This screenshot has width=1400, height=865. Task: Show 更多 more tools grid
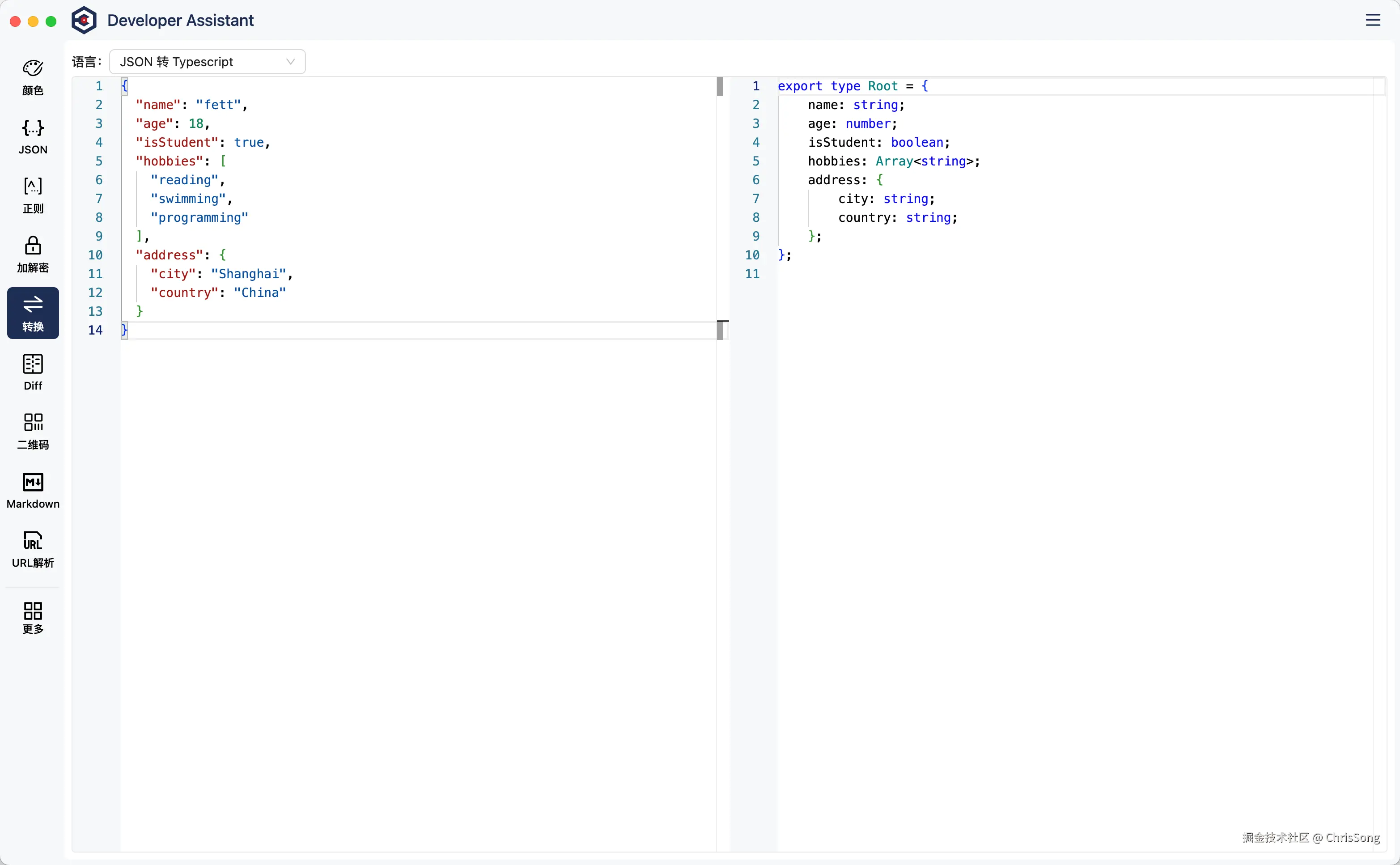[33, 618]
